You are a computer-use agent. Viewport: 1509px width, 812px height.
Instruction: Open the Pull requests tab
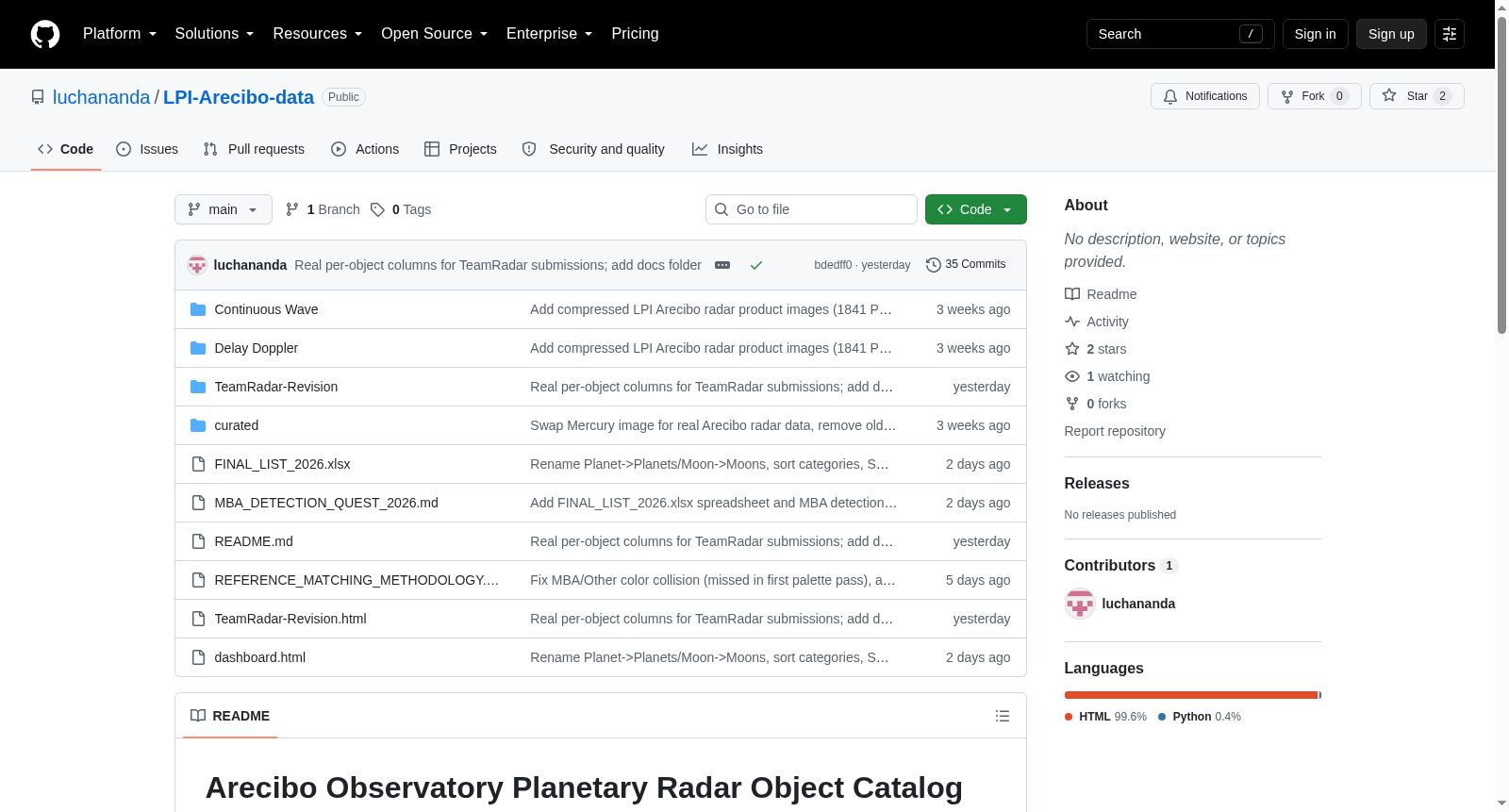tap(254, 149)
